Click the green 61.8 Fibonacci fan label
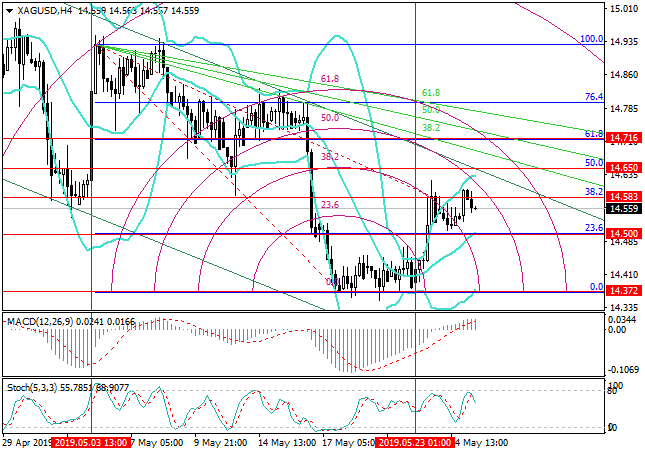The width and height of the screenshot is (645, 454). pyautogui.click(x=431, y=92)
